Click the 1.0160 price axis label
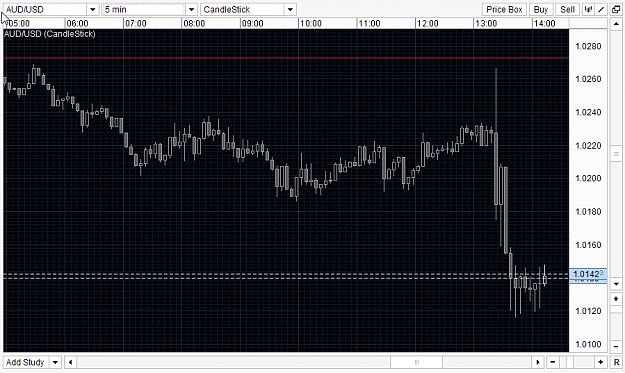 click(588, 245)
